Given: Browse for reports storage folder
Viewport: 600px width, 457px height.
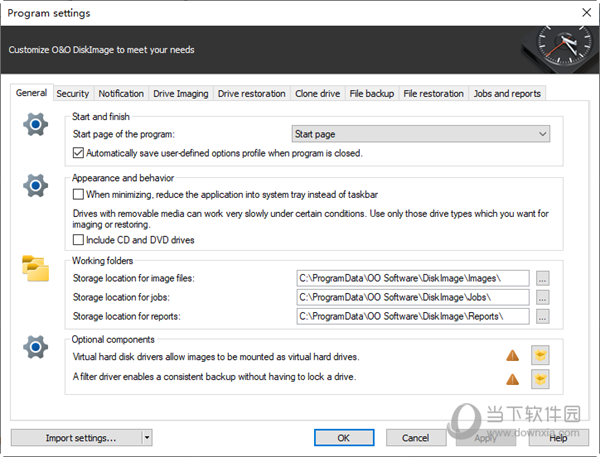Looking at the screenshot, I should (x=542, y=316).
